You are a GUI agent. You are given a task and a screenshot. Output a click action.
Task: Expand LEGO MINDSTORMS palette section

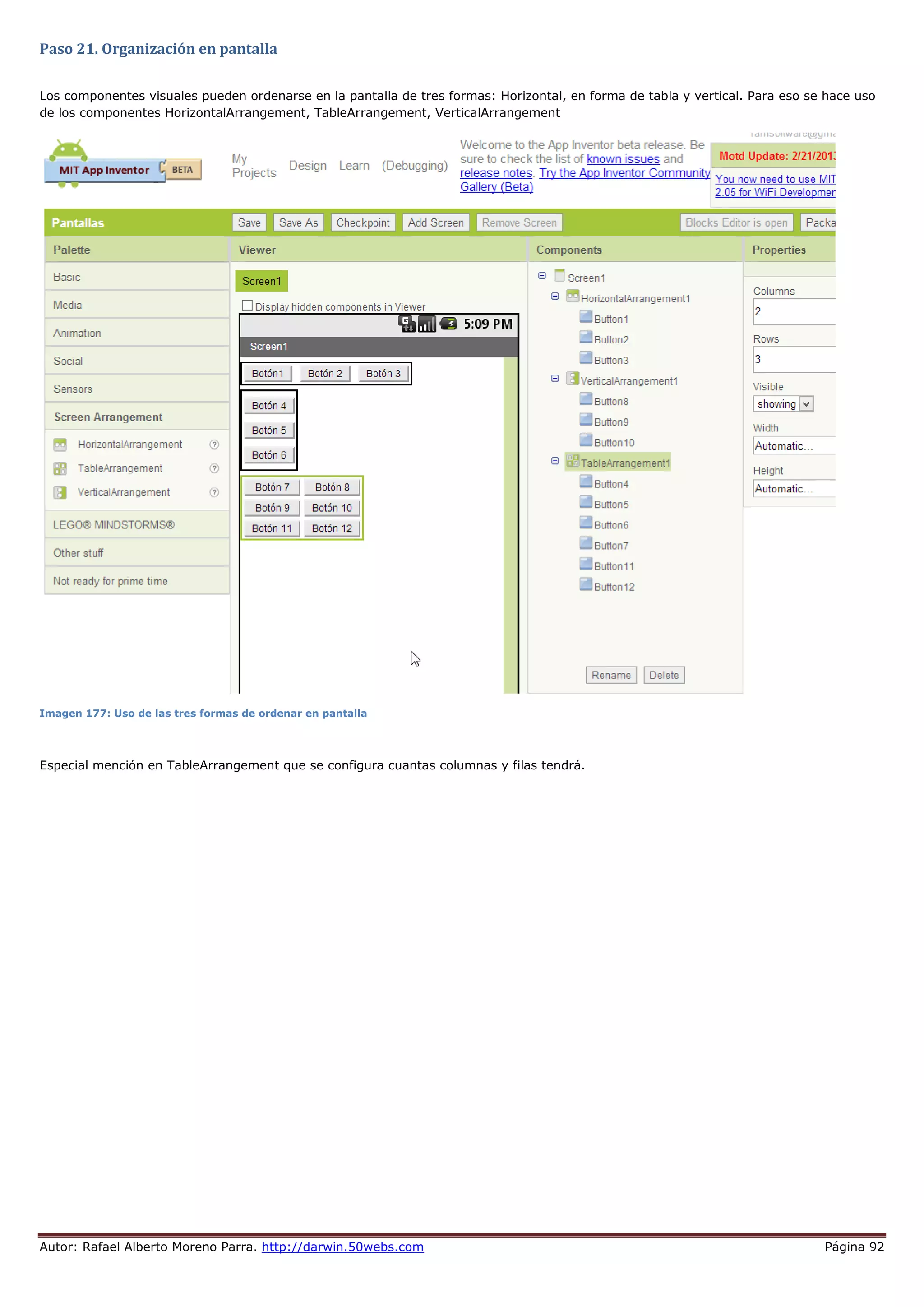tap(137, 524)
